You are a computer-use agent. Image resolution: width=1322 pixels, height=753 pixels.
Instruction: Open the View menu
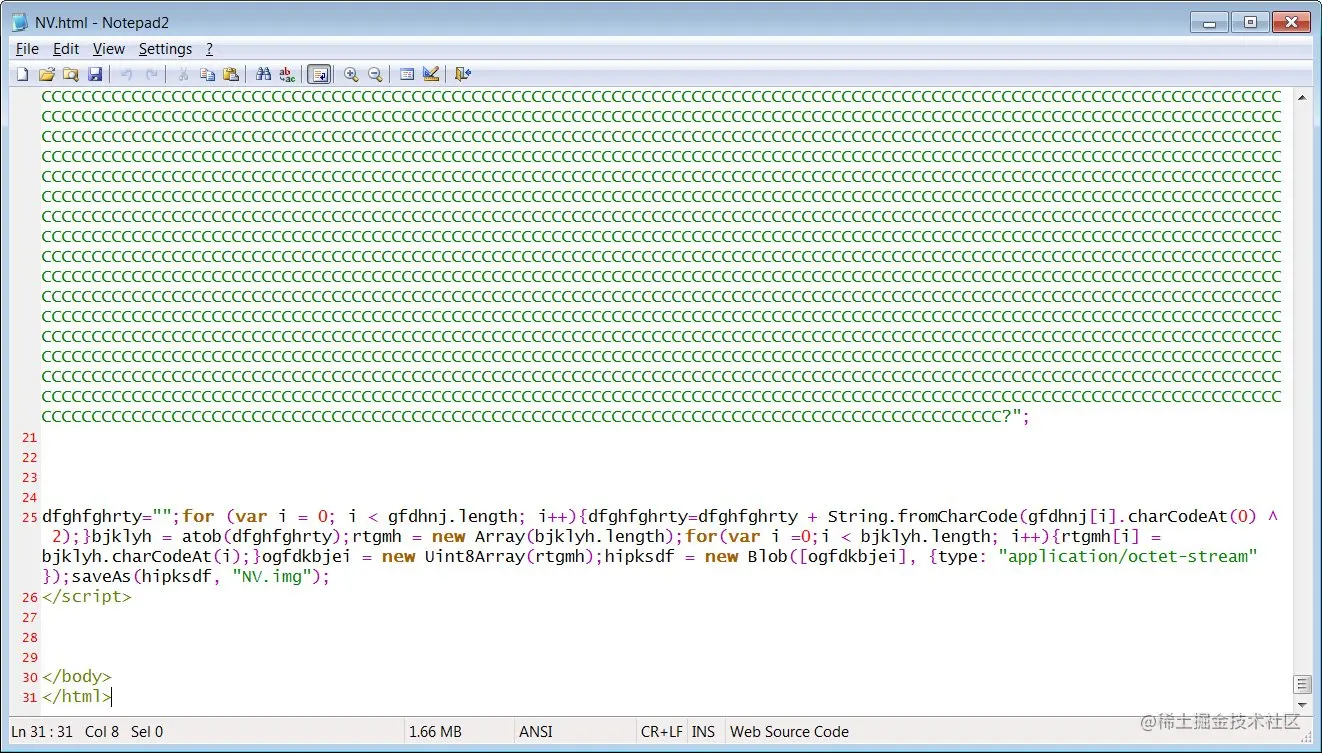[x=109, y=48]
